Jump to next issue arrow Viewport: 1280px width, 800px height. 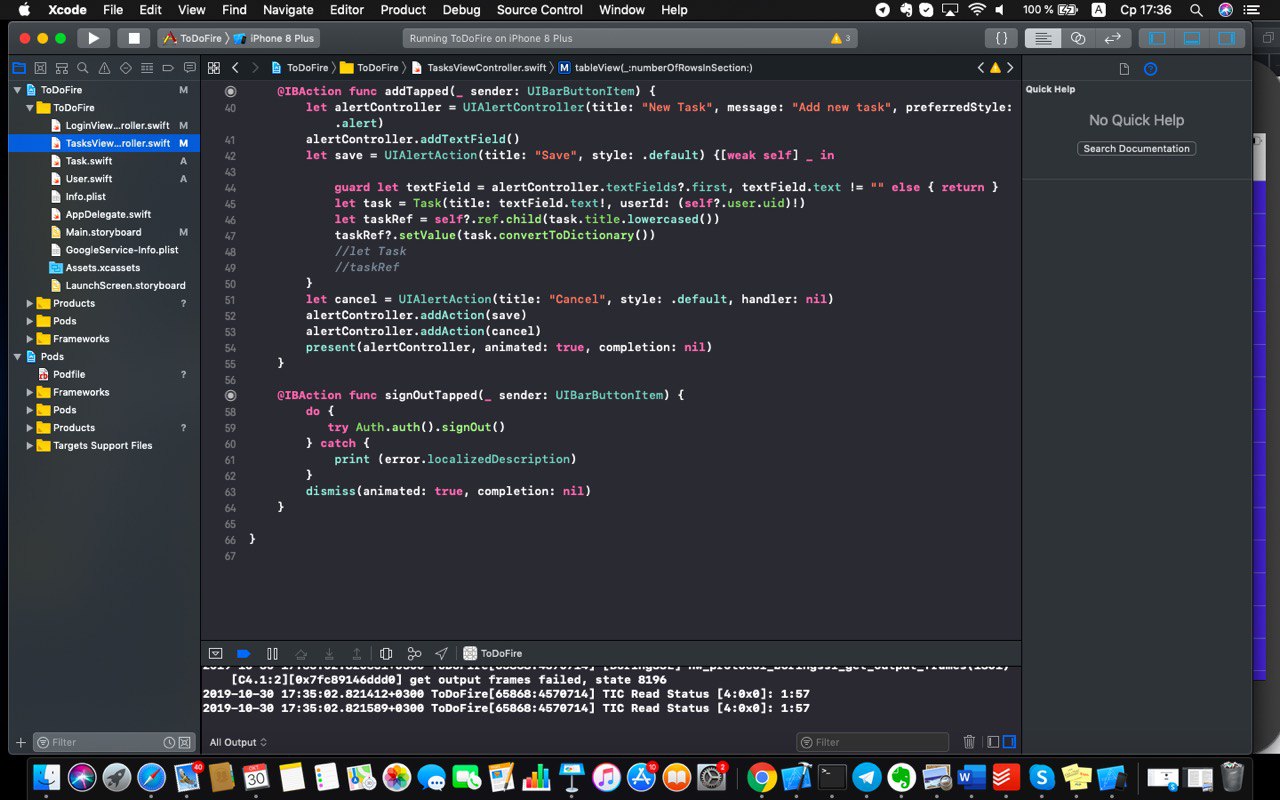coord(1010,68)
